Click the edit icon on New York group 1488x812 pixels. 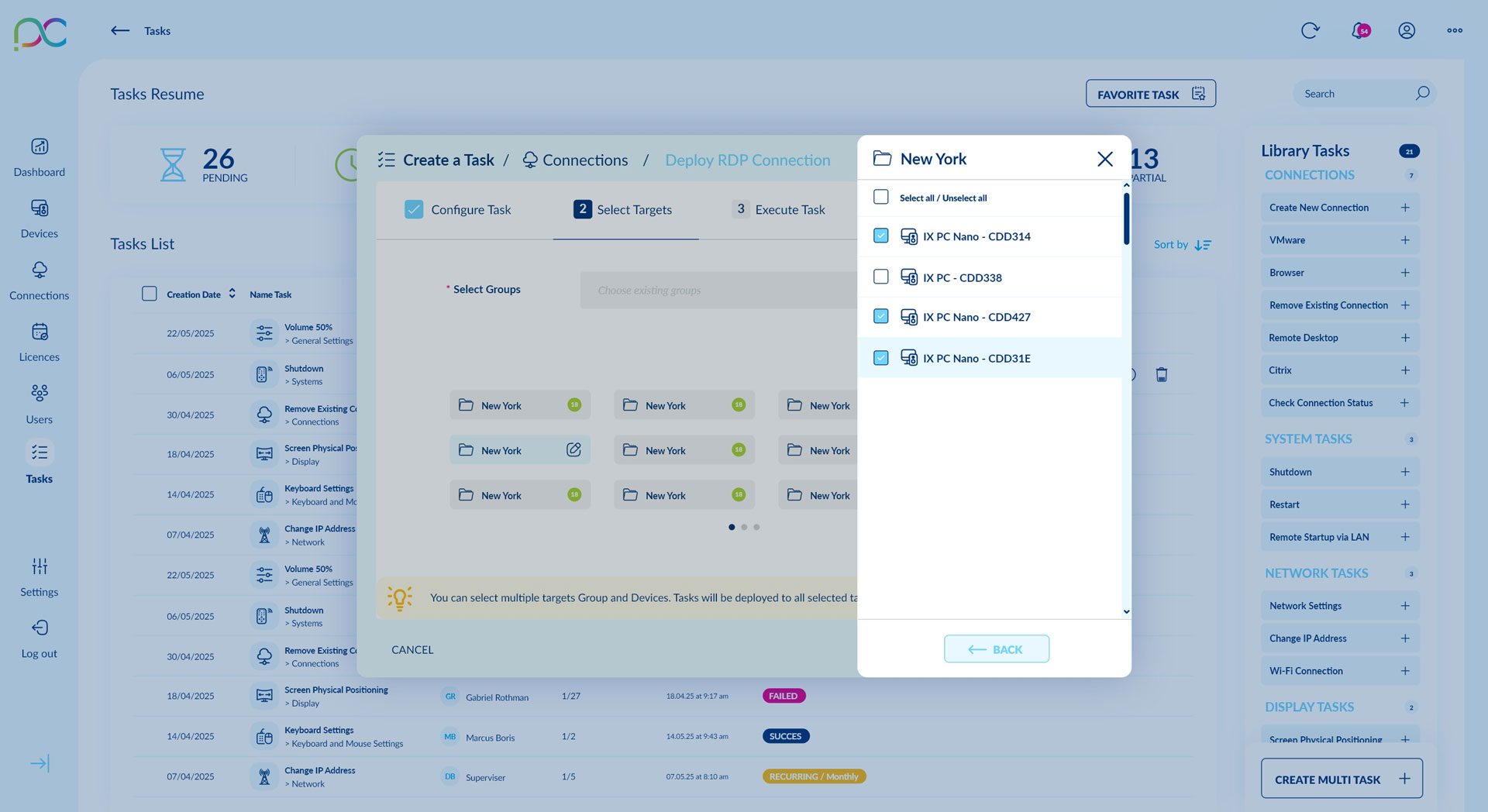coord(573,450)
